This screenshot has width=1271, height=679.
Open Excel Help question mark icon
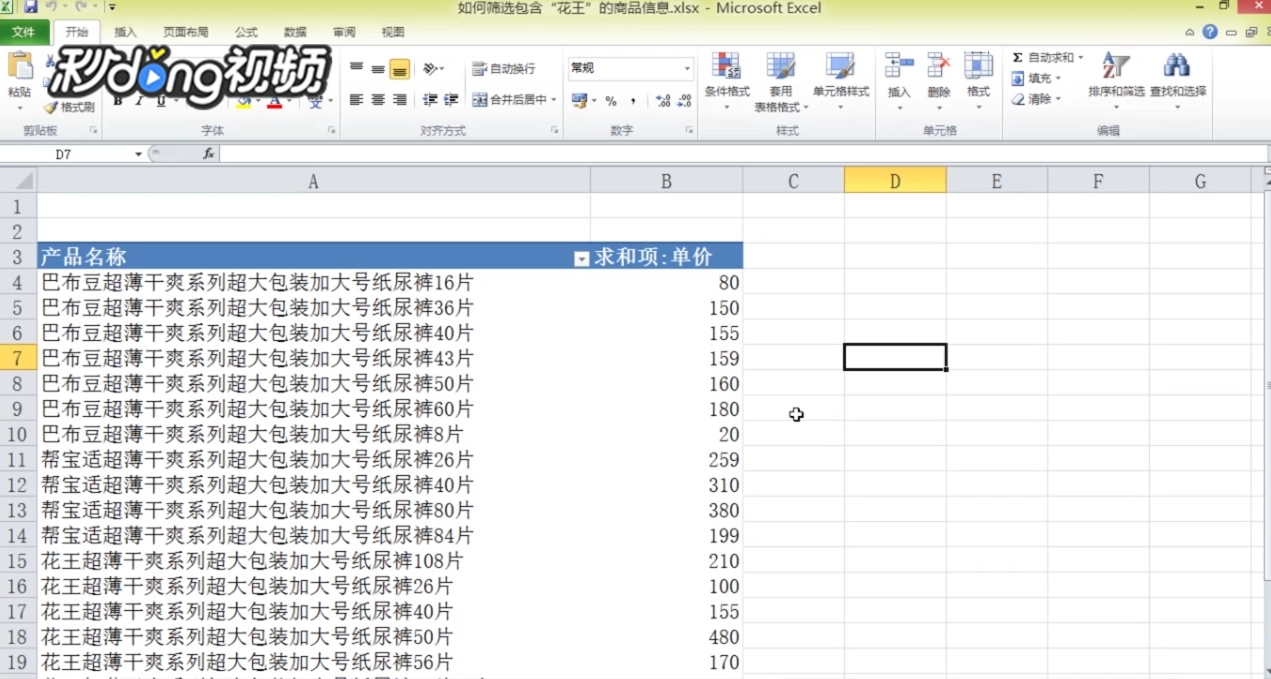[1210, 32]
